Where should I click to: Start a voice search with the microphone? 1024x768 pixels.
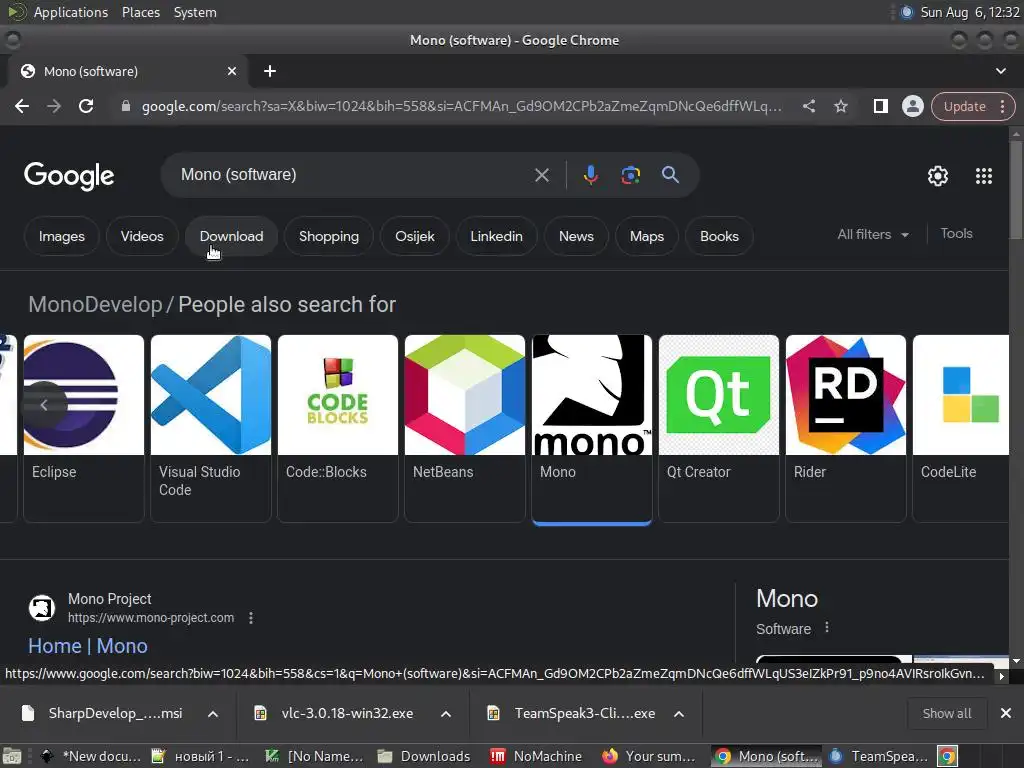(590, 175)
